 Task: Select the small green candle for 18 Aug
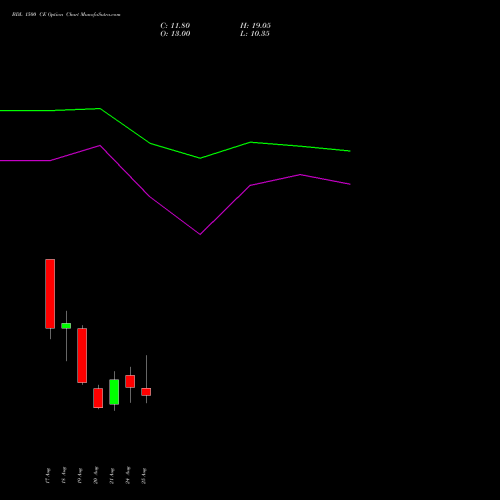pos(66,326)
